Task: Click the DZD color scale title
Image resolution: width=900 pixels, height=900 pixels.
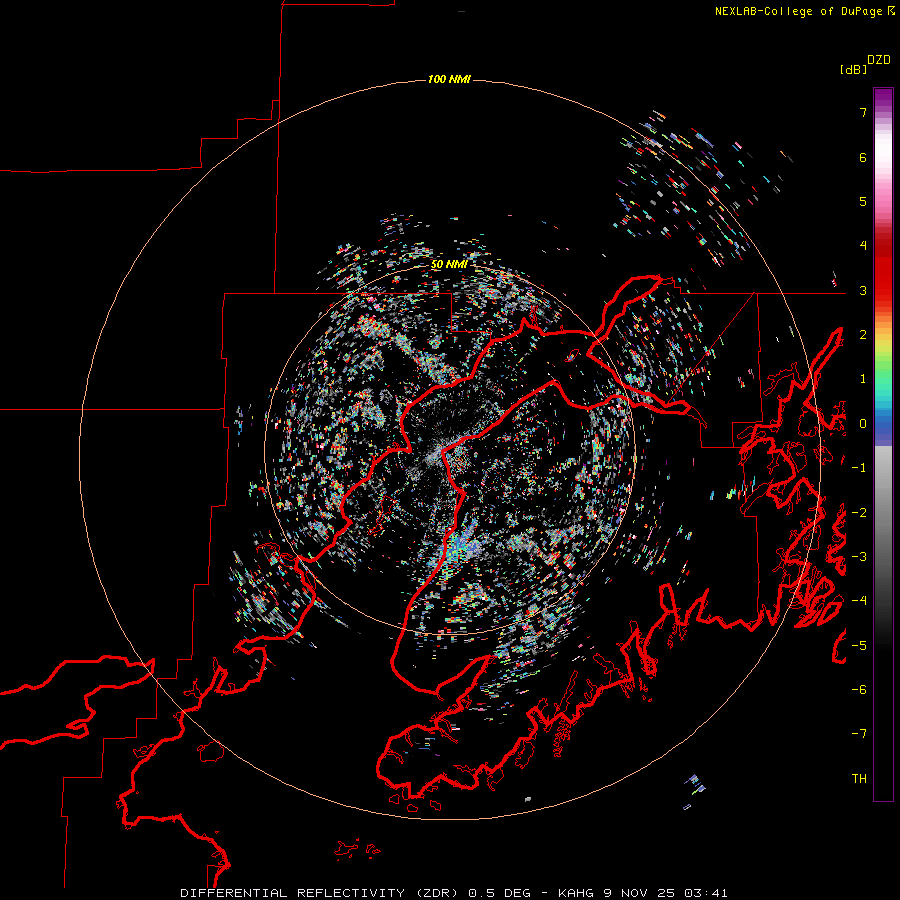Action: pos(879,60)
